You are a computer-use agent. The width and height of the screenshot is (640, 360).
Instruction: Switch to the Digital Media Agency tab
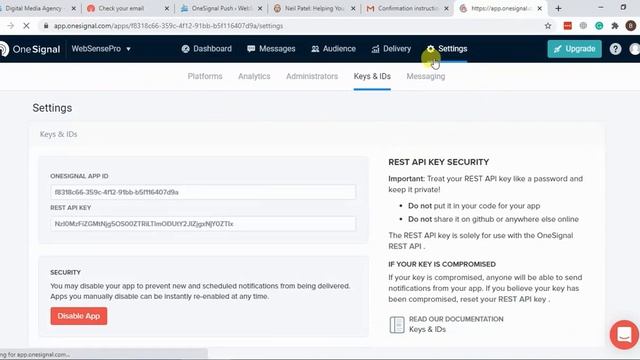point(33,8)
